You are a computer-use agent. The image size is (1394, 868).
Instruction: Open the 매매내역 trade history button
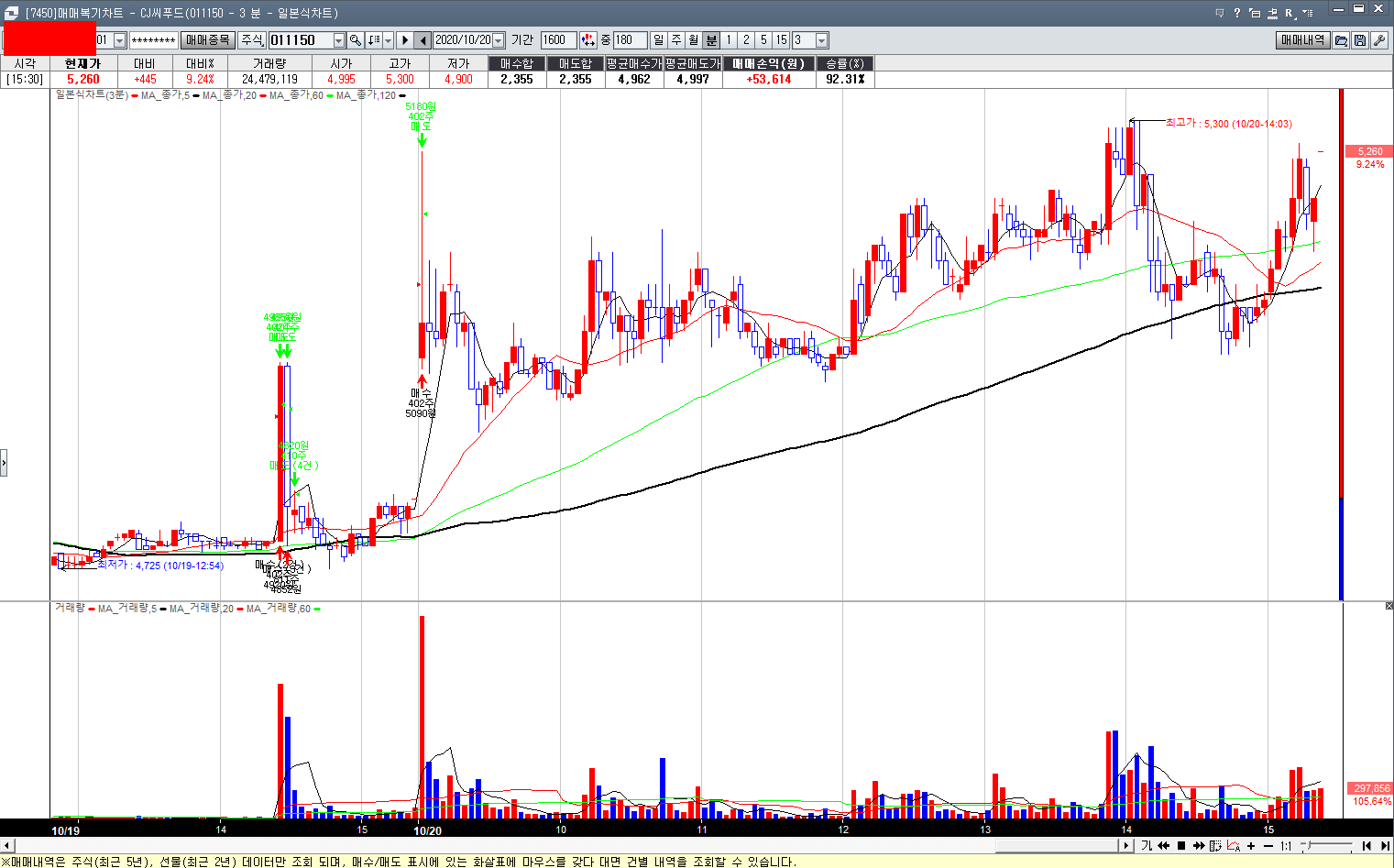pyautogui.click(x=1303, y=40)
